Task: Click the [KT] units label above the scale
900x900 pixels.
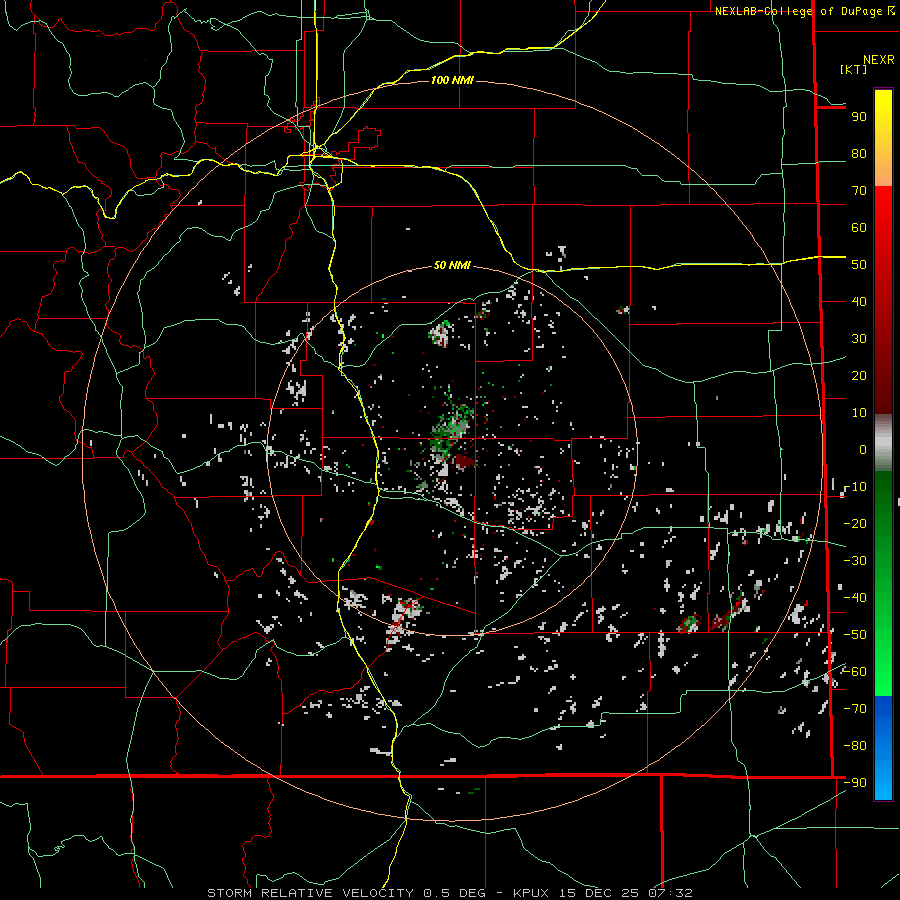Action: 854,69
